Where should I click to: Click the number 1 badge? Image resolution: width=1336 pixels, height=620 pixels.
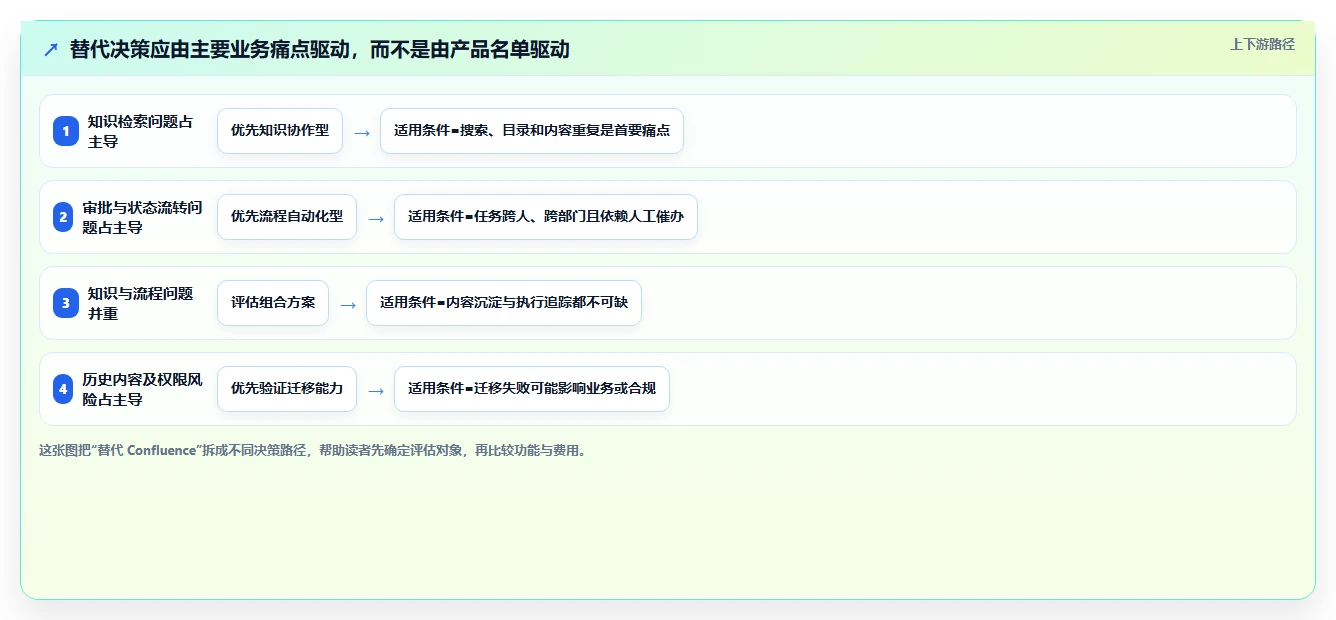(65, 131)
